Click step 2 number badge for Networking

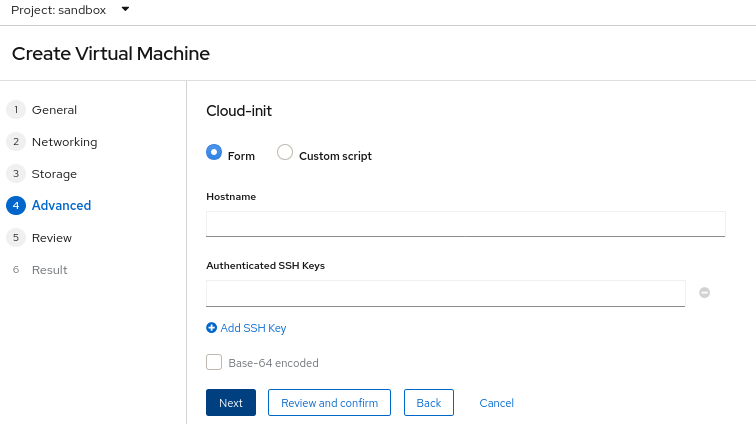click(15, 142)
